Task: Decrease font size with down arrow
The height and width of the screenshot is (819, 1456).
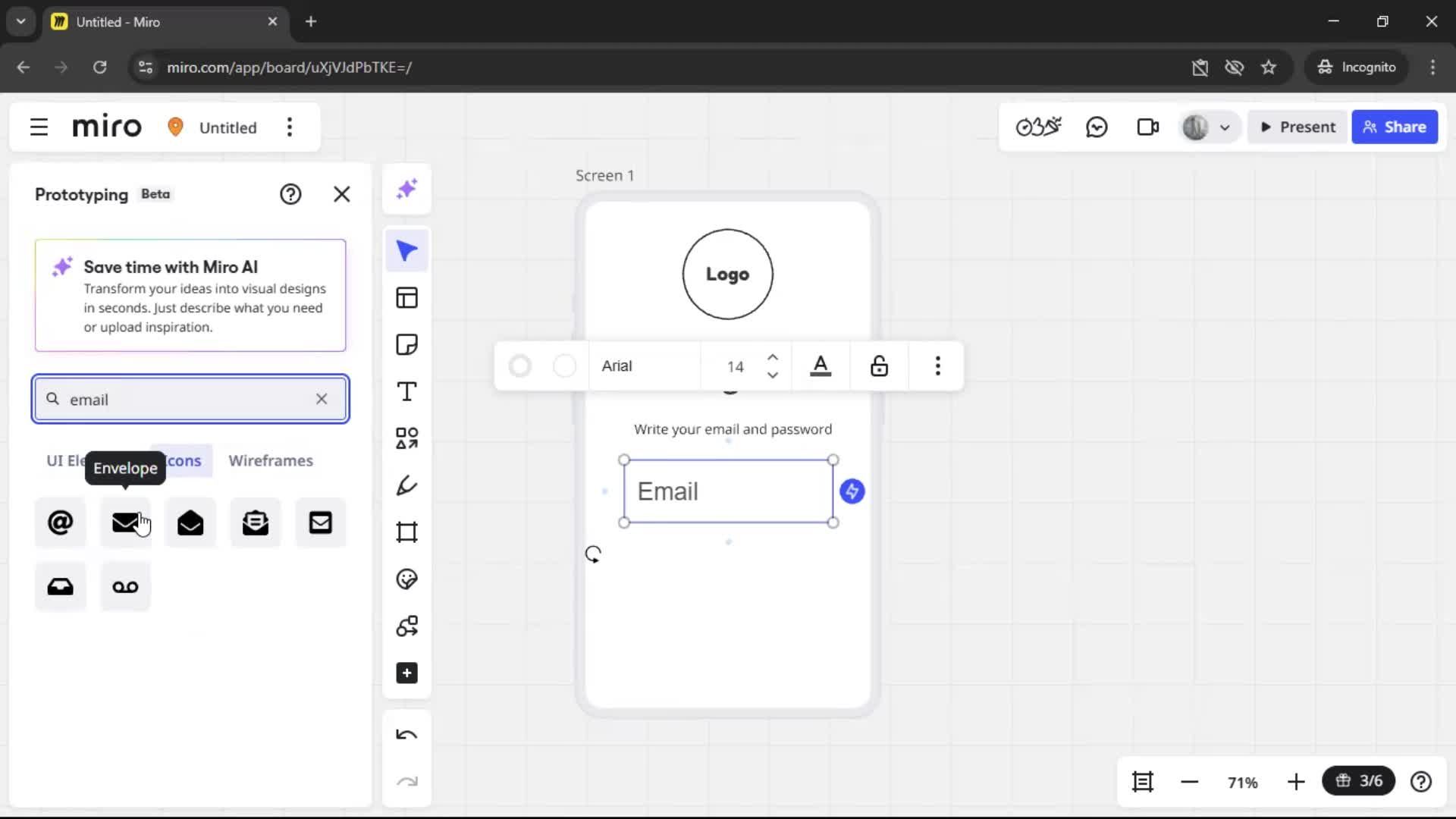Action: pos(773,375)
